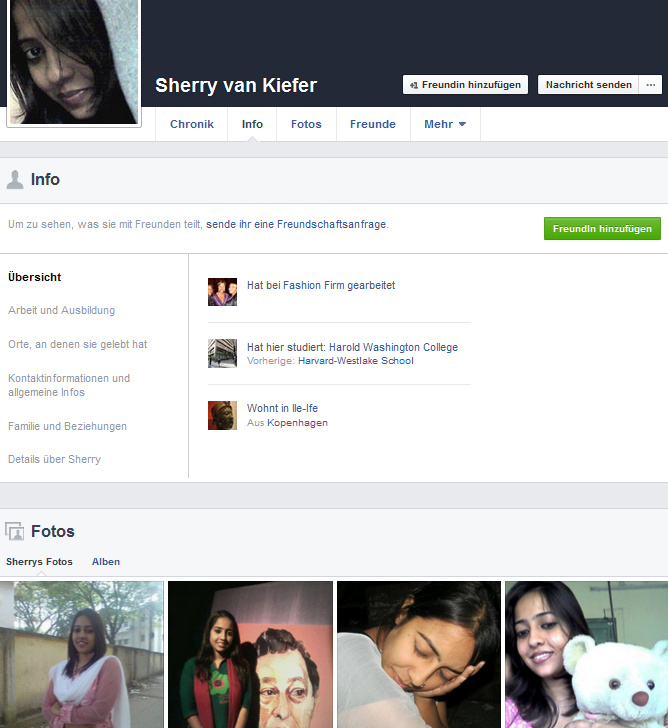
Task: Open the Freunde tab
Action: click(373, 124)
